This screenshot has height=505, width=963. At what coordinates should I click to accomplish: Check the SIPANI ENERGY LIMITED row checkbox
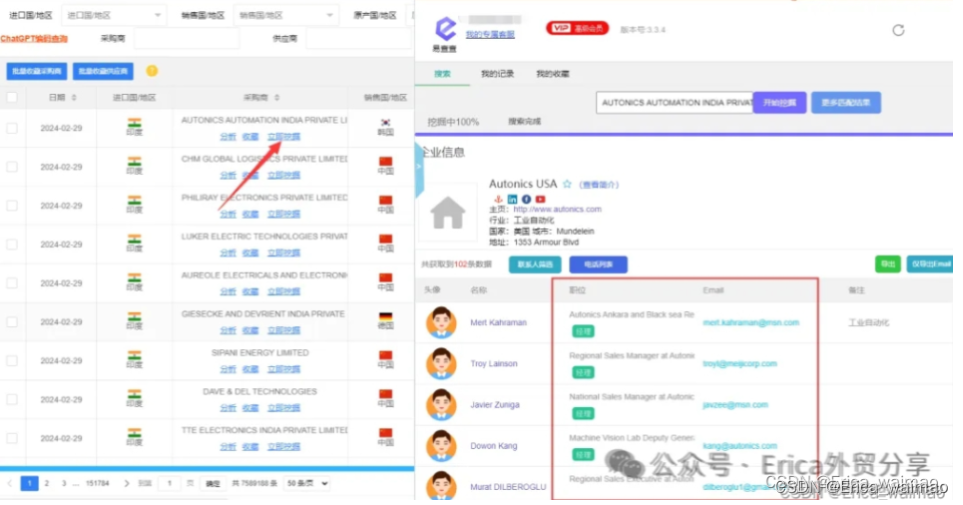point(12,360)
